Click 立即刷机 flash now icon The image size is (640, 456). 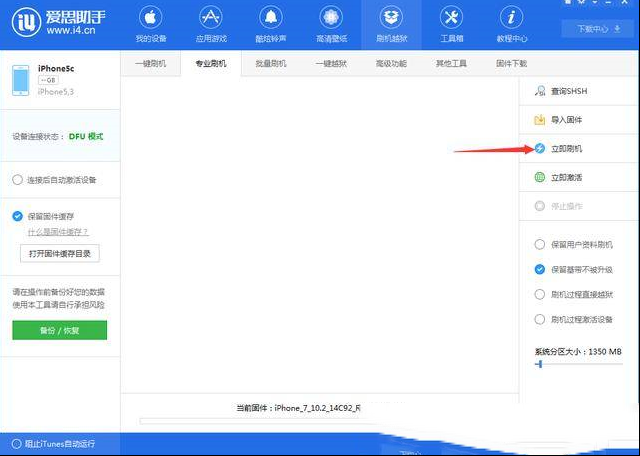point(540,148)
